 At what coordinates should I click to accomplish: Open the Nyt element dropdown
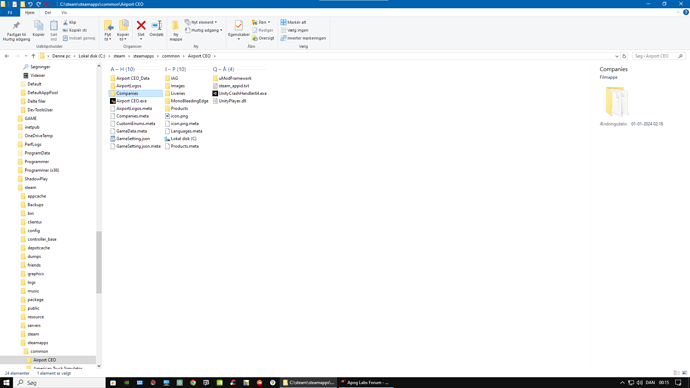201,22
